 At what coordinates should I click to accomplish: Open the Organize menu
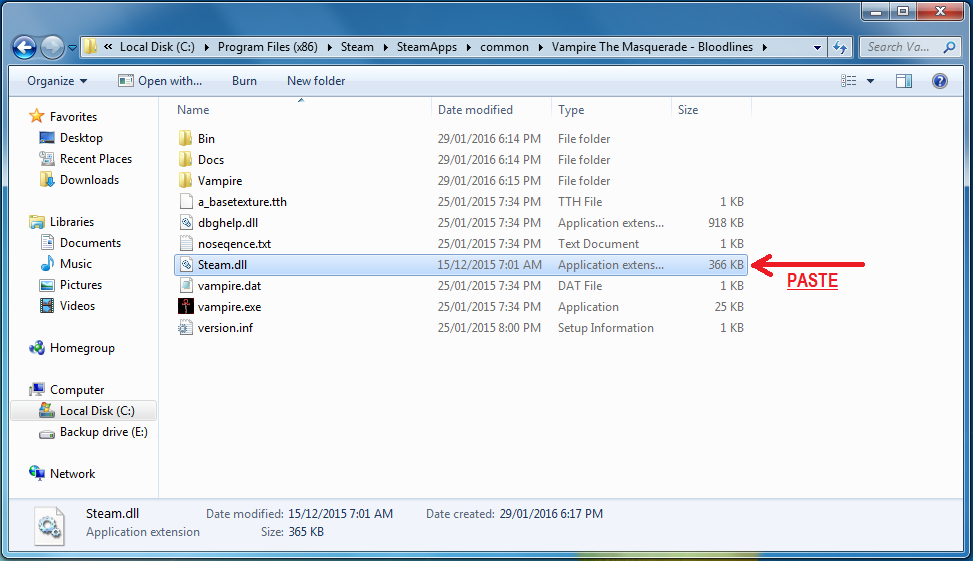[57, 81]
